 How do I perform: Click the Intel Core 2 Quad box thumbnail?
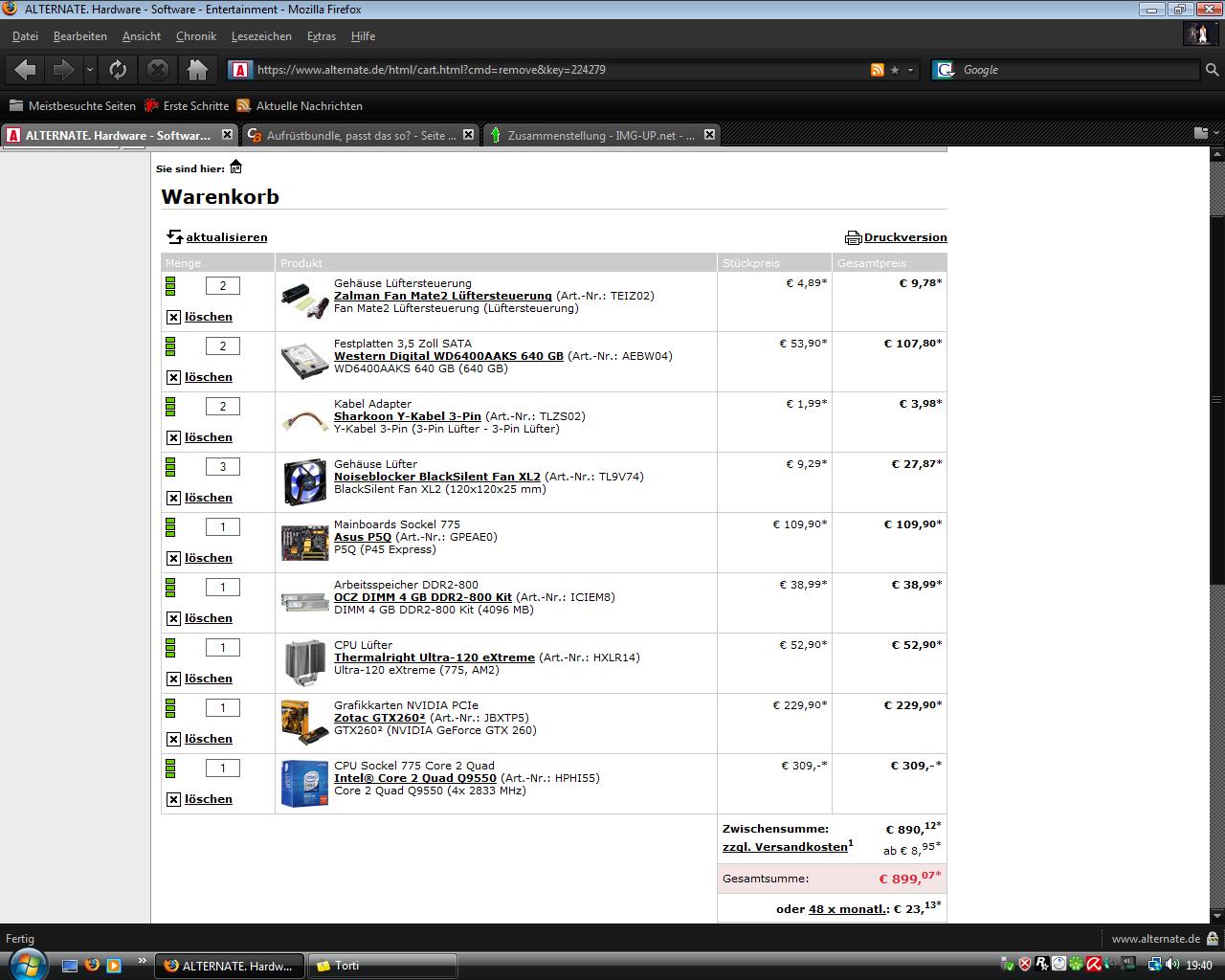[x=305, y=783]
